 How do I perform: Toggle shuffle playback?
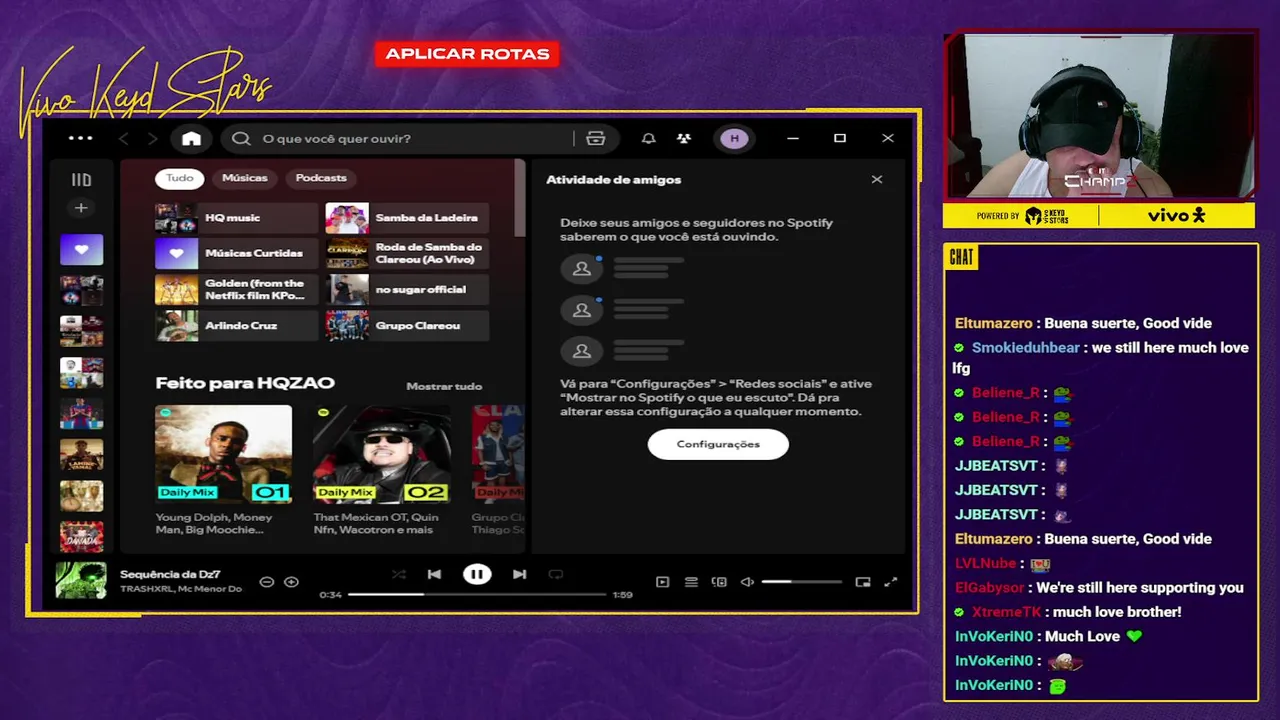tap(399, 574)
